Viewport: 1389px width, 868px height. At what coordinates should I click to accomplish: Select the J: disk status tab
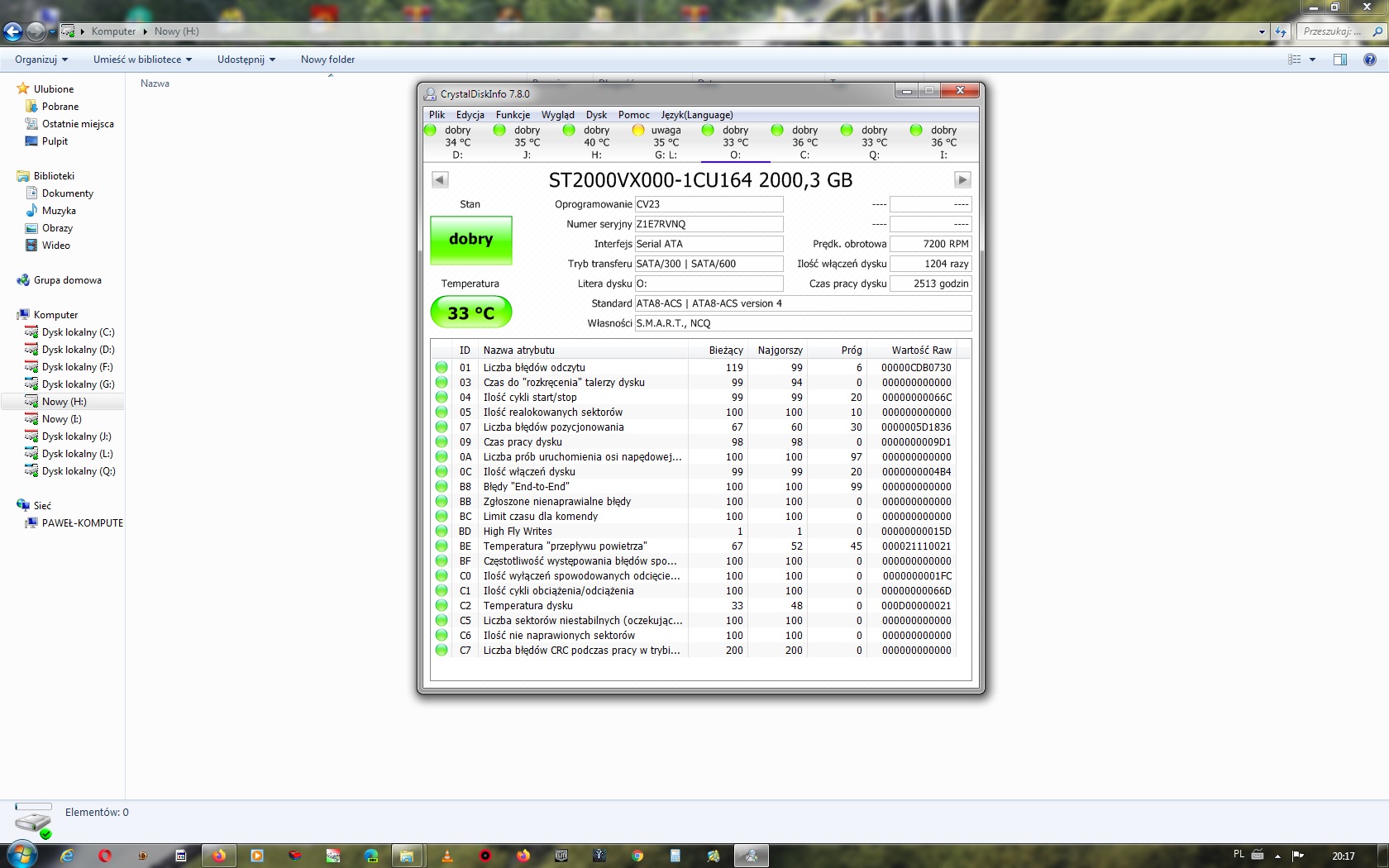[527, 142]
